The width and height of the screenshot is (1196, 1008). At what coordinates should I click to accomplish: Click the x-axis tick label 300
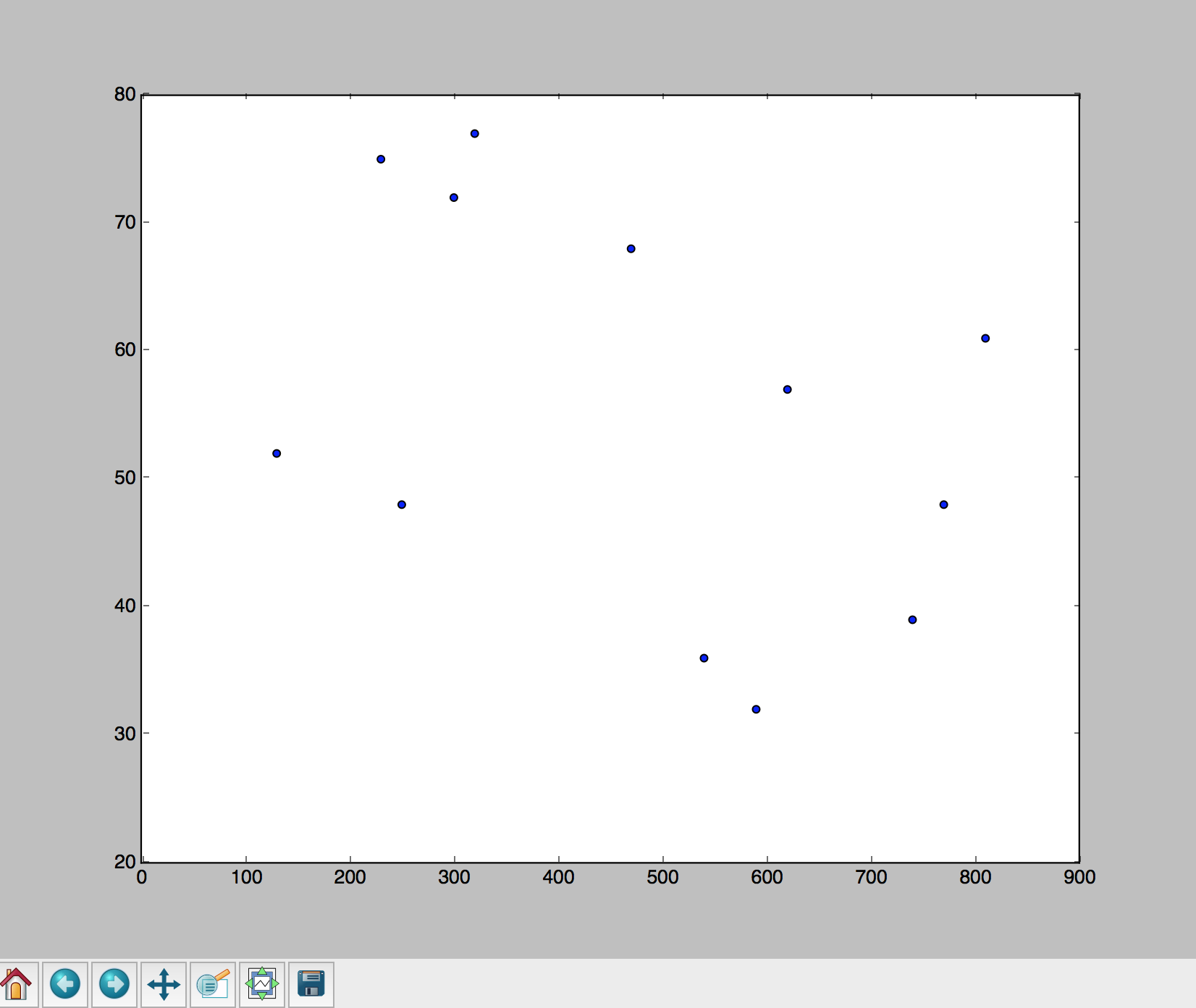pos(454,878)
